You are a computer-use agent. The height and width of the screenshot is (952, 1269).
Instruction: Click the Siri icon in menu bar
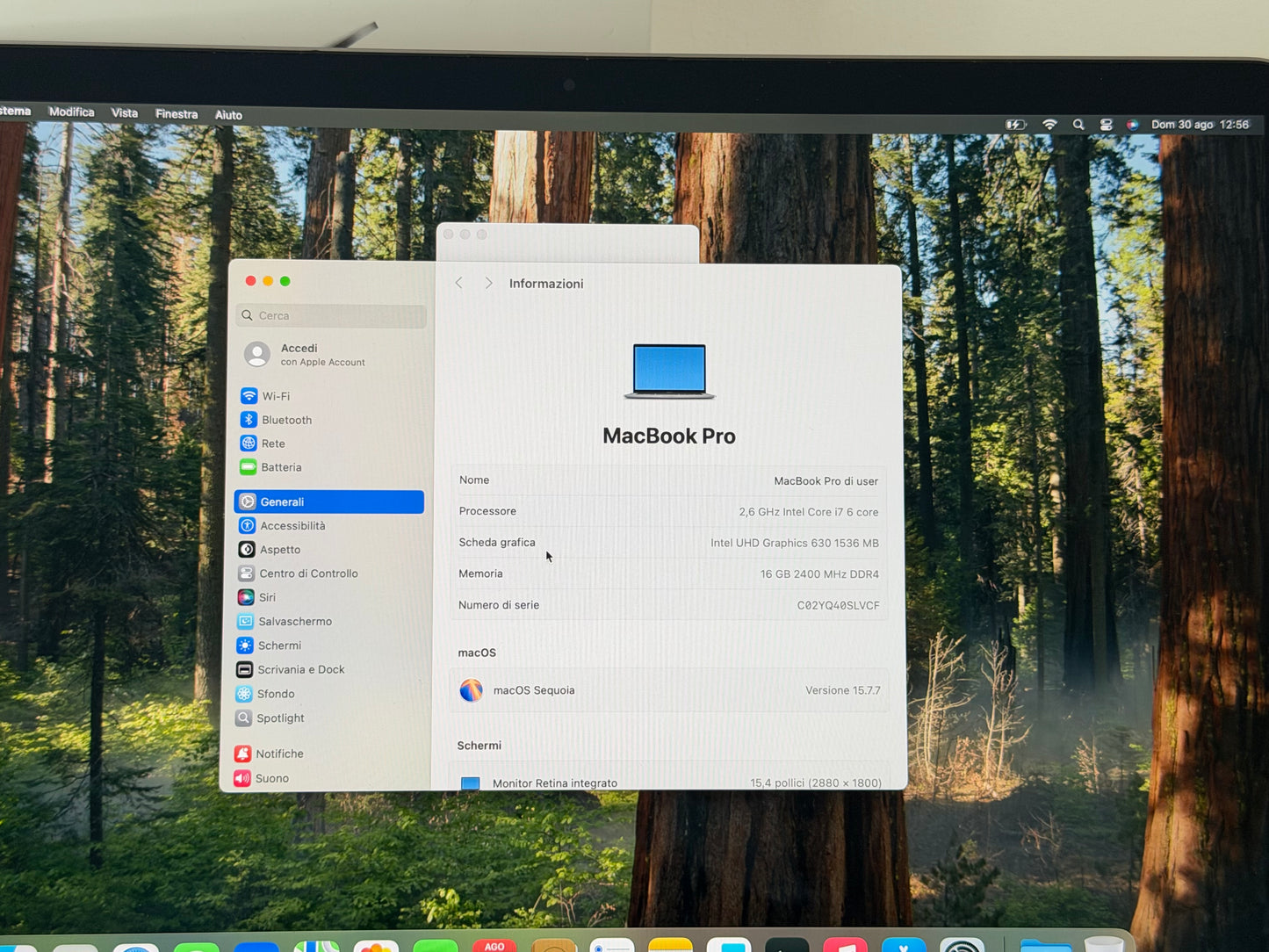point(1133,125)
